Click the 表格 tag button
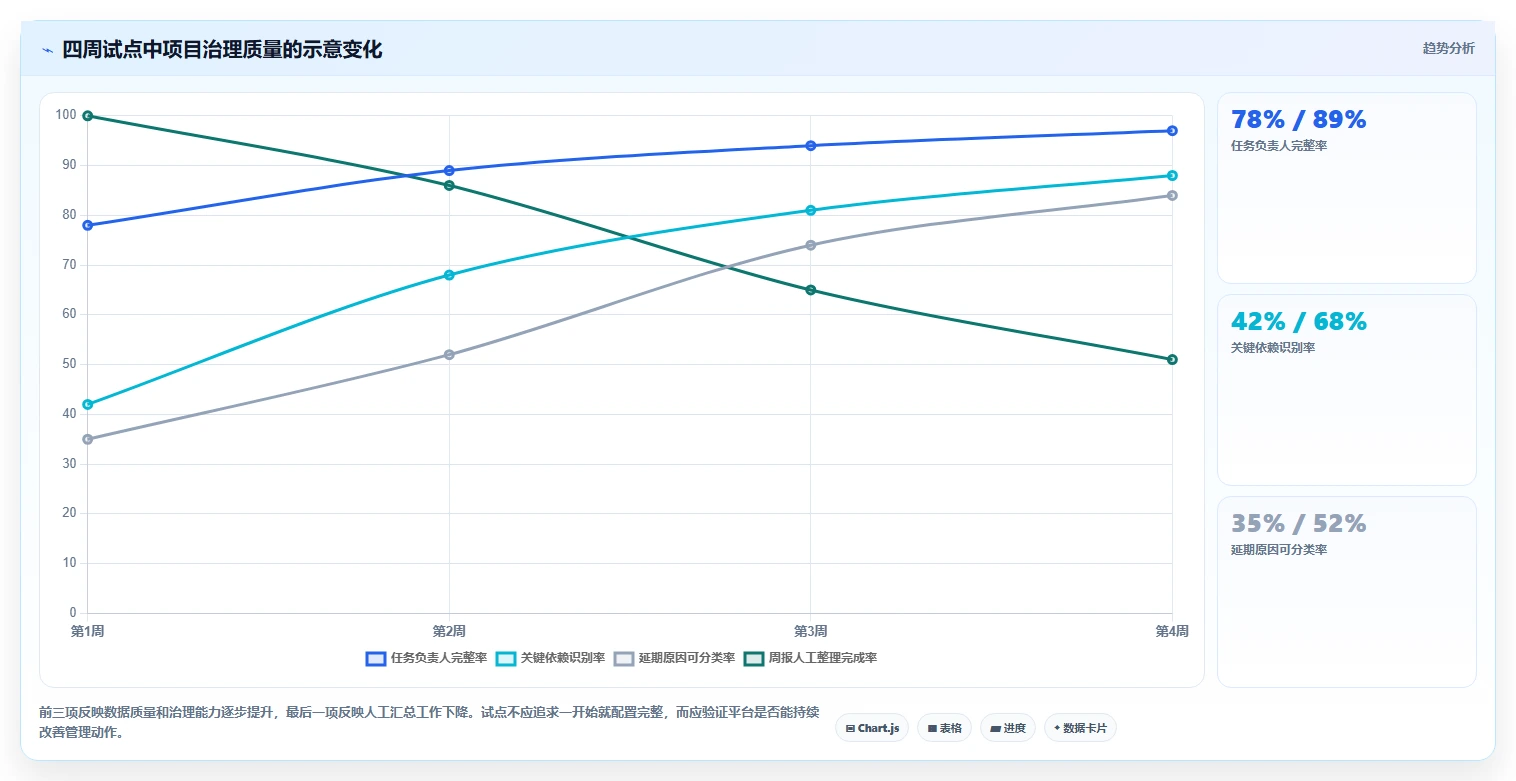 pyautogui.click(x=944, y=728)
